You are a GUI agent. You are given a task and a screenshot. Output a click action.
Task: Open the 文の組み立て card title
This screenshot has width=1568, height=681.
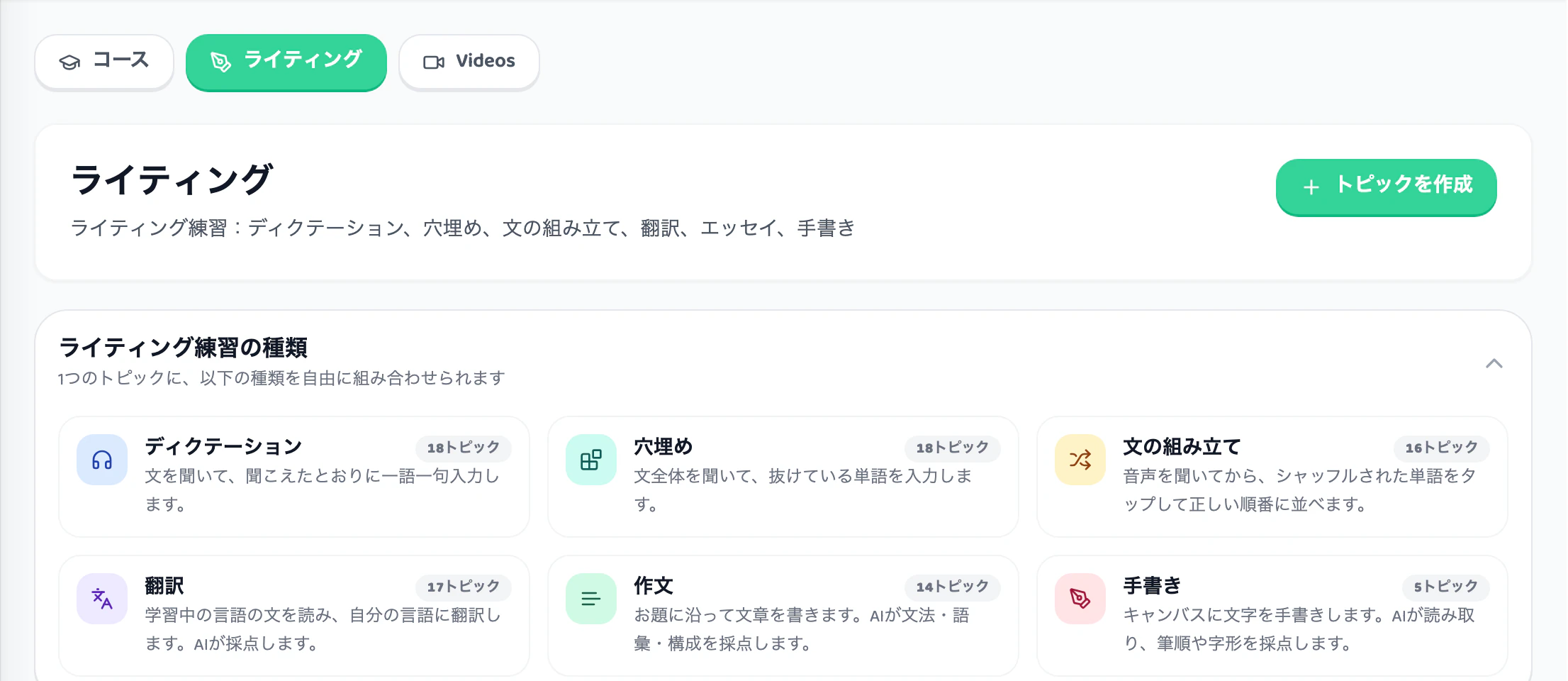click(x=1182, y=447)
